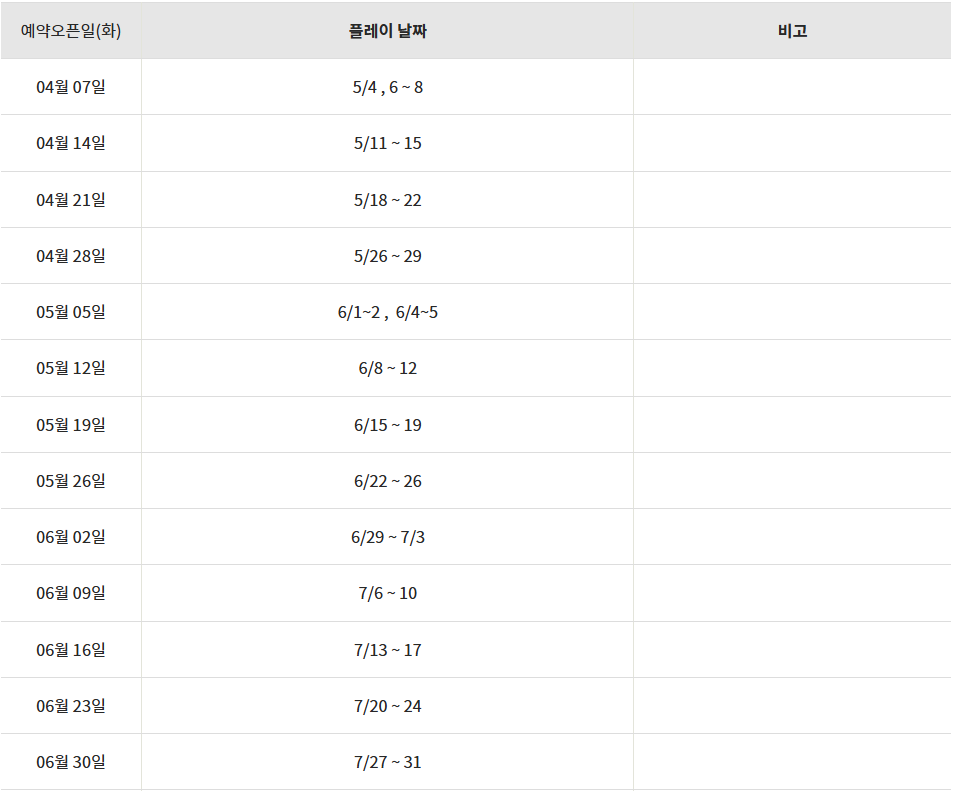Click the 05월 05일 open date

pyautogui.click(x=71, y=312)
